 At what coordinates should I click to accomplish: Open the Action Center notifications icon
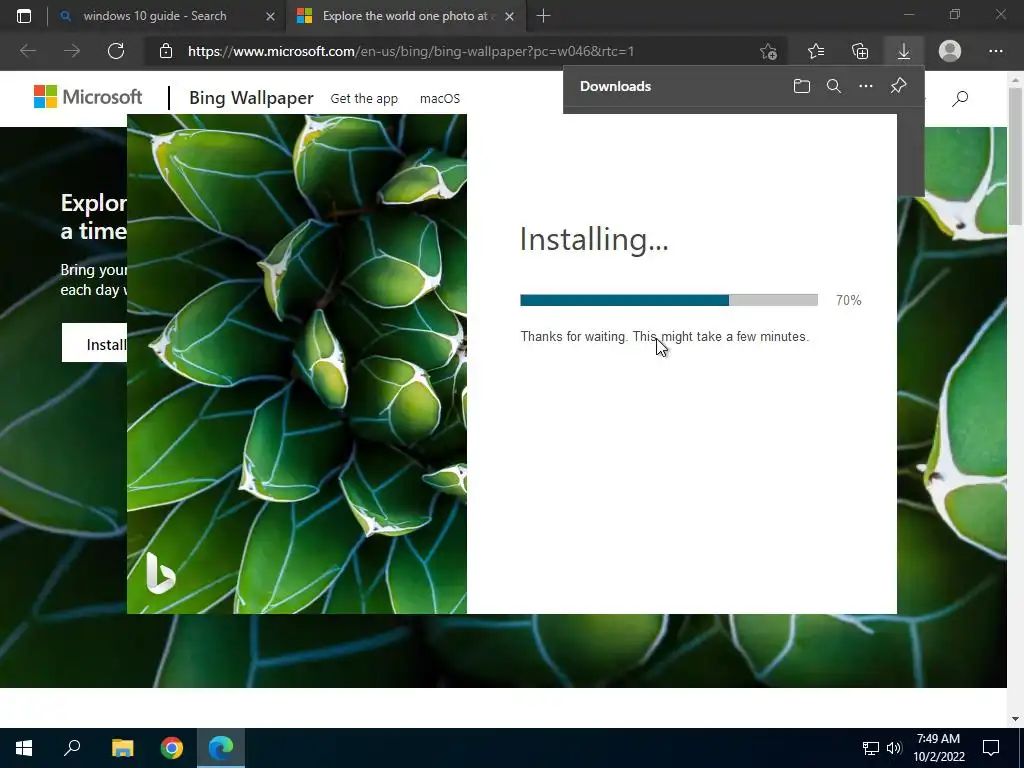click(x=991, y=748)
